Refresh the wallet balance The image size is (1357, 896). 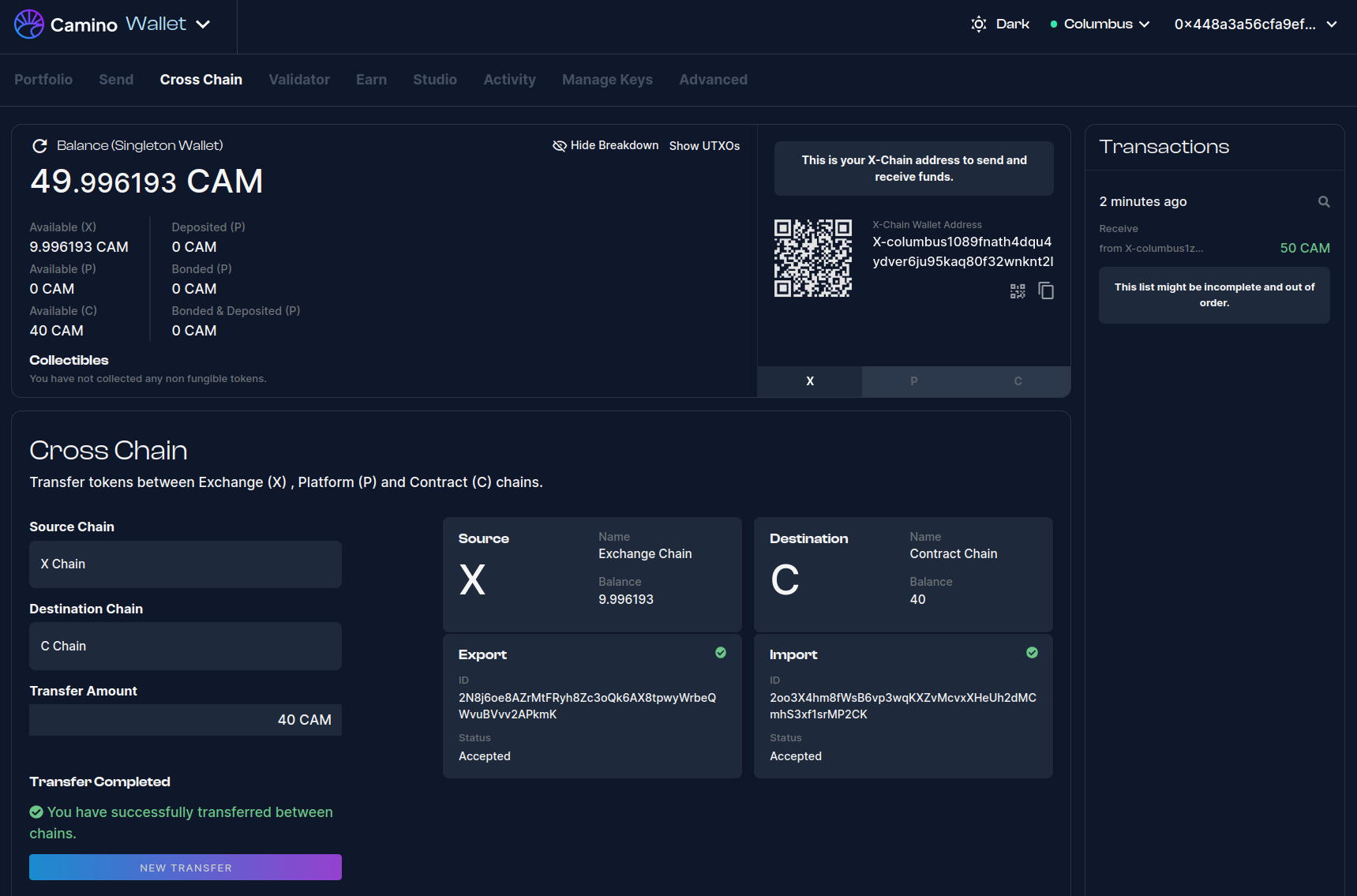tap(39, 146)
